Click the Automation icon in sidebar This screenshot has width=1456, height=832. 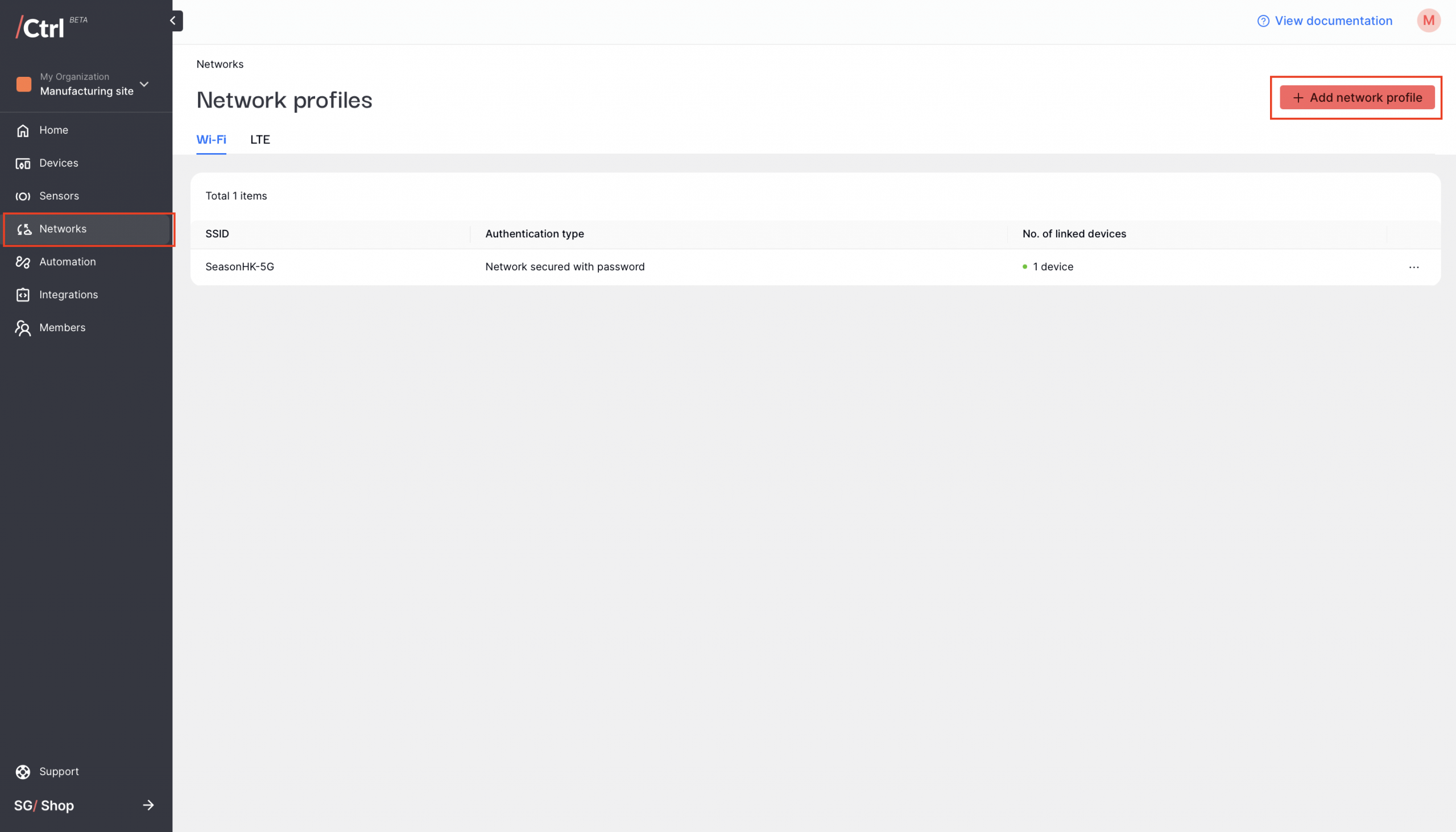pos(23,262)
